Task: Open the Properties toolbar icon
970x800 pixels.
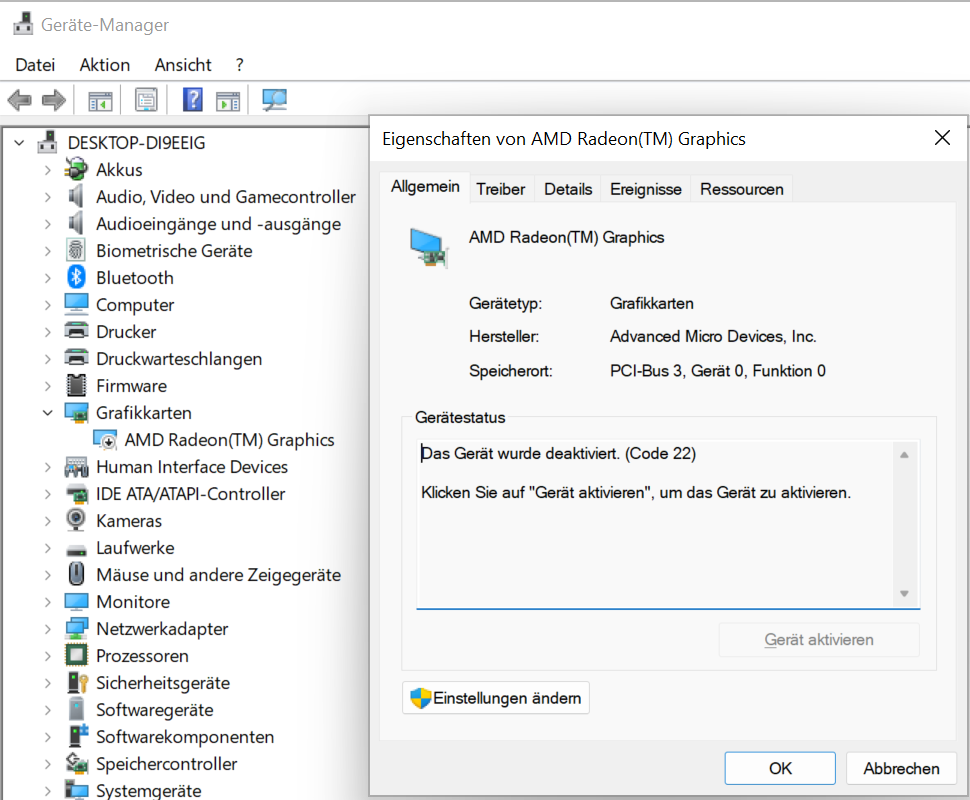Action: click(146, 100)
